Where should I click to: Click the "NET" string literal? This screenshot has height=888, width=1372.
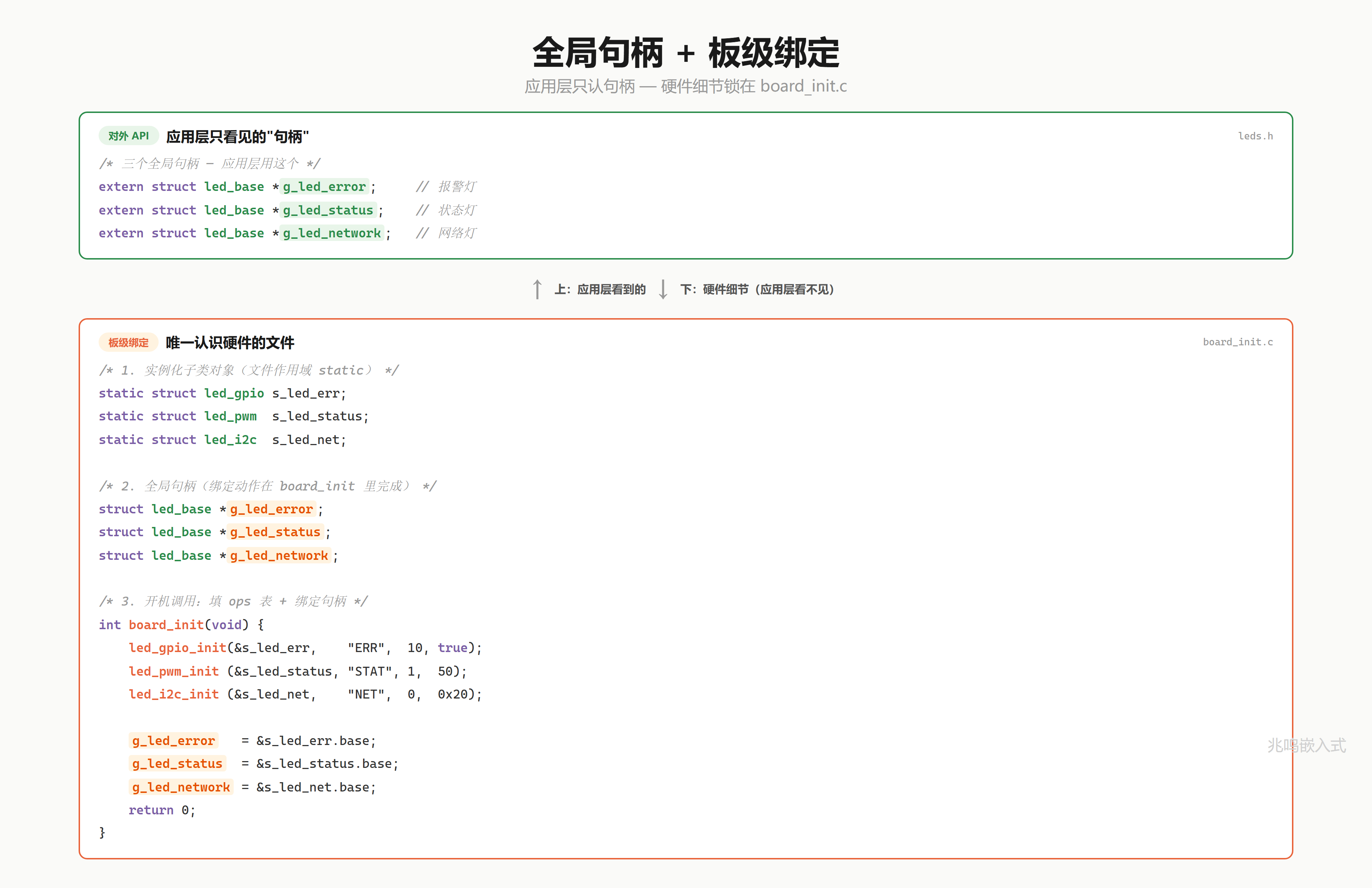click(366, 695)
